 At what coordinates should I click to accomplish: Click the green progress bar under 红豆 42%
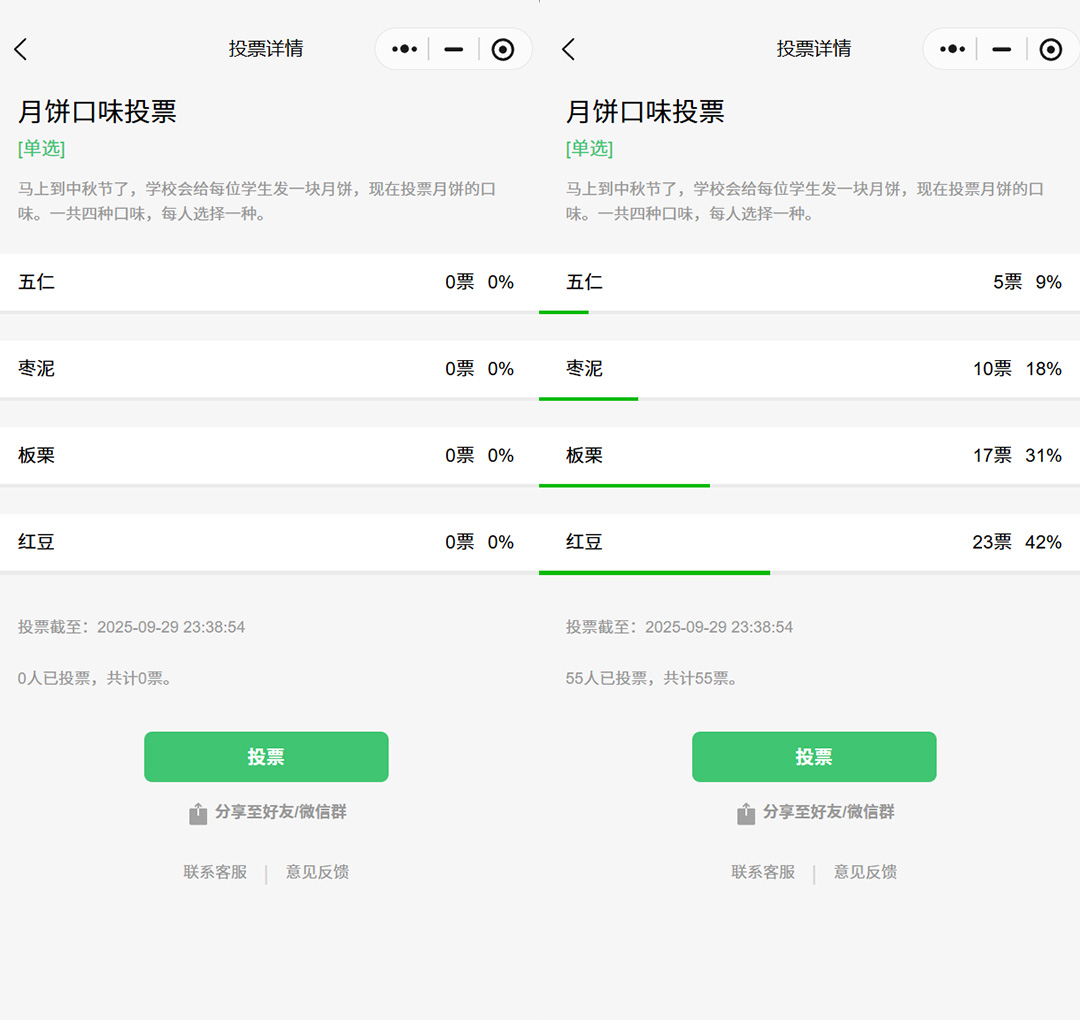(654, 572)
